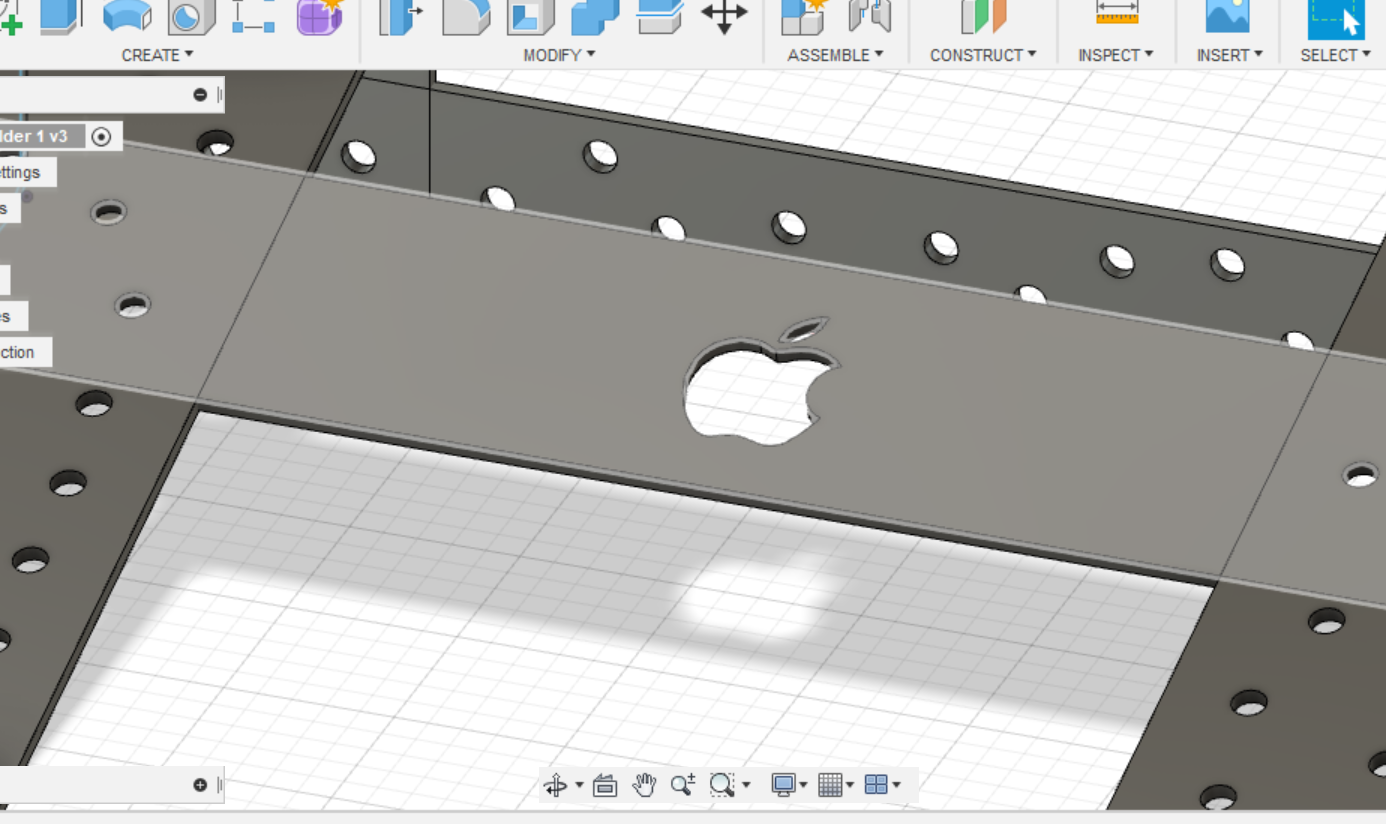Activate the Pan hand tool
Screen dimensions: 1386x824
[644, 785]
